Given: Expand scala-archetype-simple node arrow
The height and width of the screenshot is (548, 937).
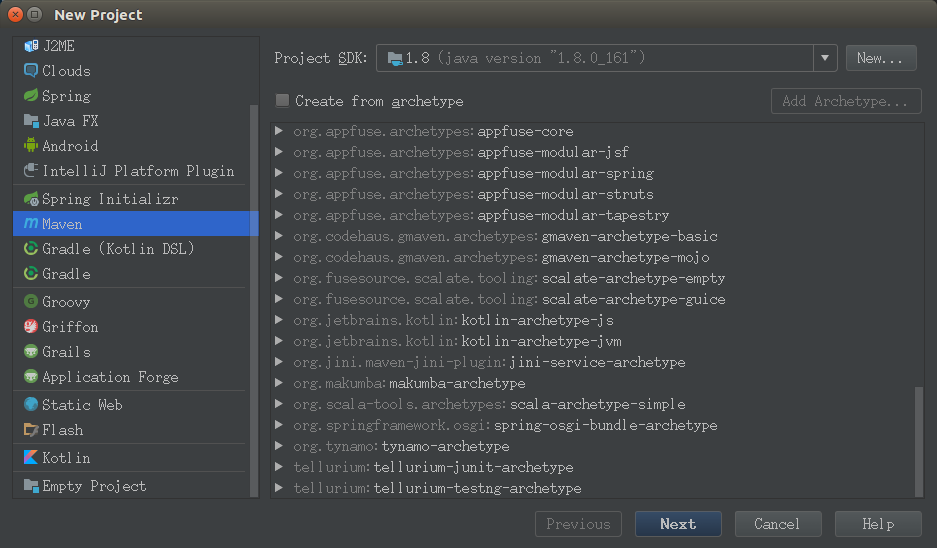Looking at the screenshot, I should [279, 404].
